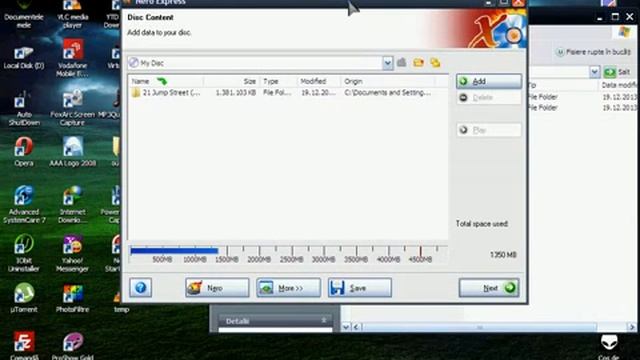Click the folders view icon beside new folder
This screenshot has width=640, height=360.
(x=435, y=62)
